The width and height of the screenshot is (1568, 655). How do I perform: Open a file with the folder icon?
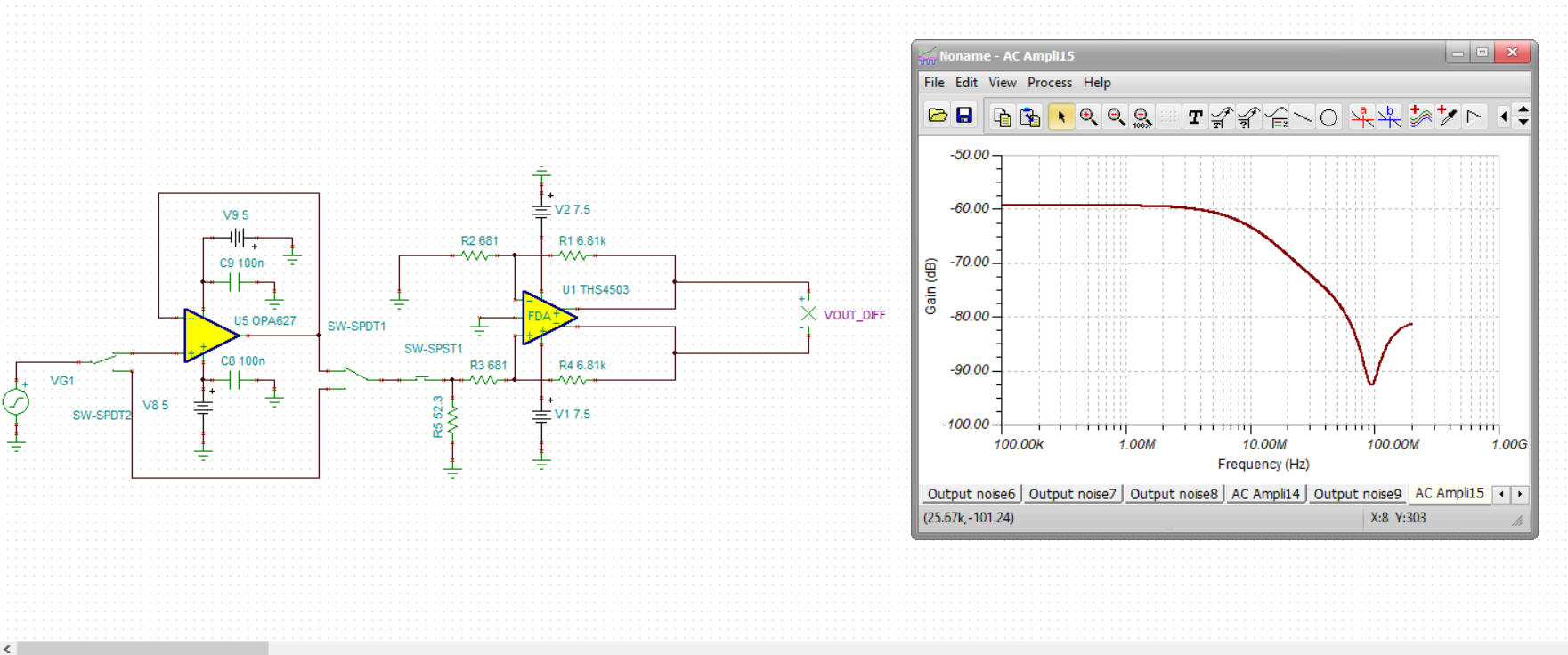(x=937, y=116)
